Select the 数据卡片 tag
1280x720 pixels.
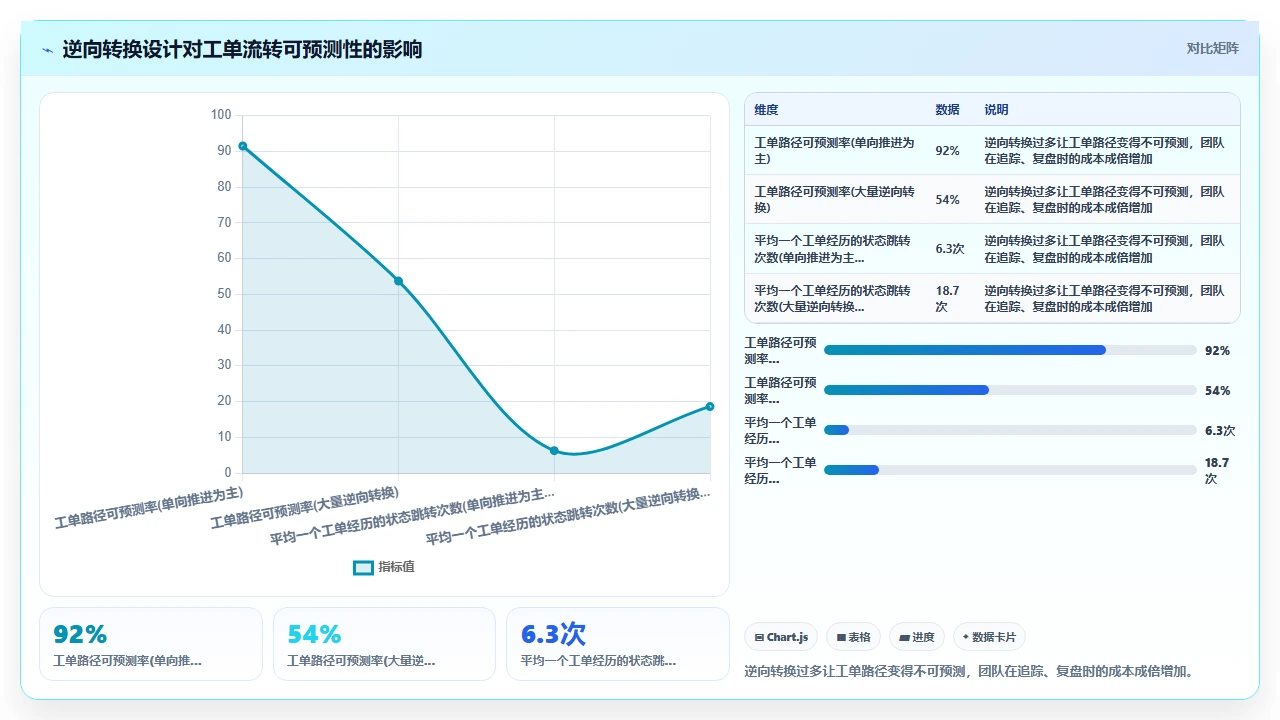989,637
